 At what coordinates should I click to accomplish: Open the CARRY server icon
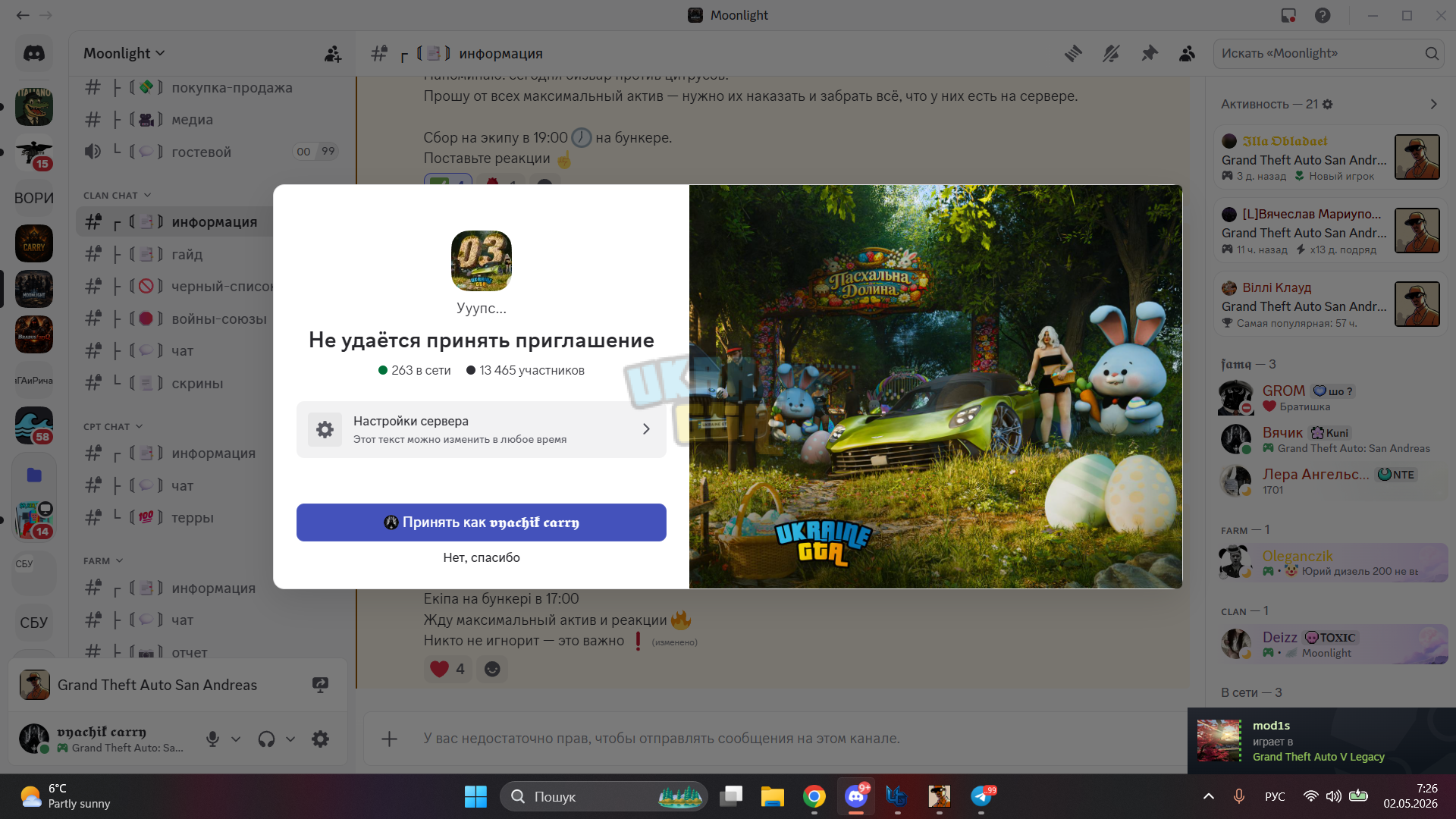pyautogui.click(x=34, y=243)
